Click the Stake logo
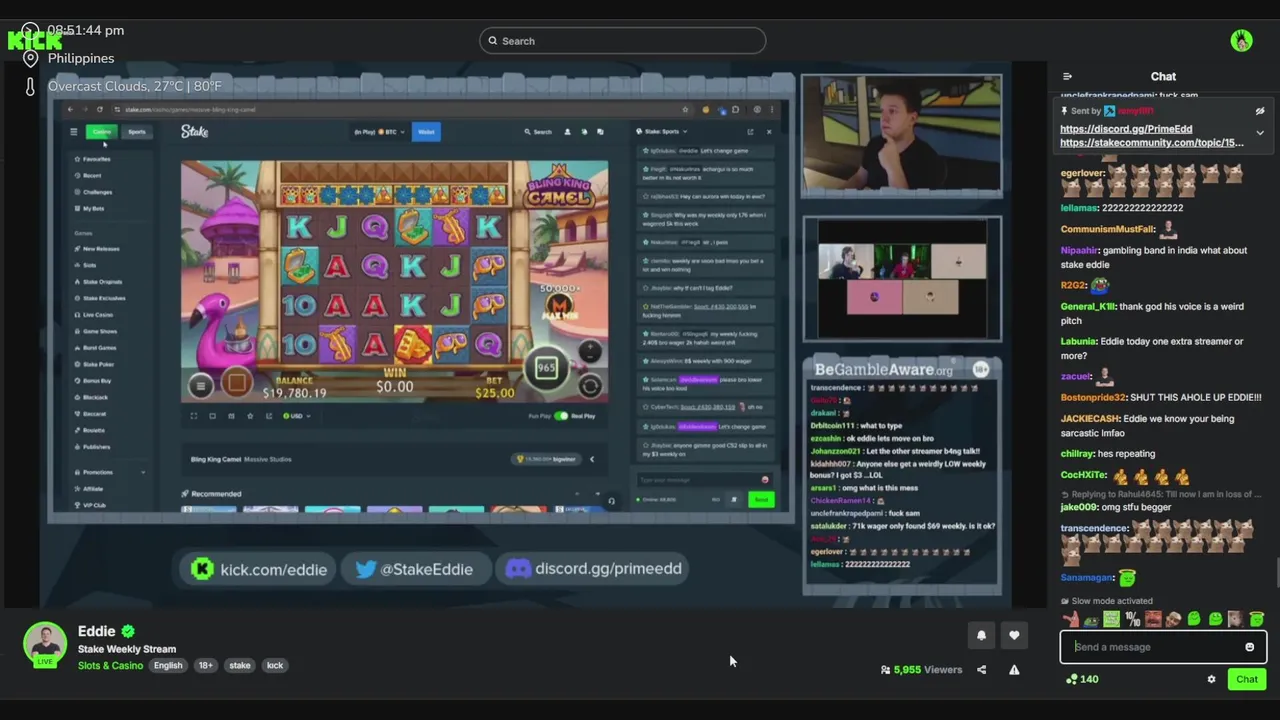Viewport: 1280px width, 720px height. (194, 131)
